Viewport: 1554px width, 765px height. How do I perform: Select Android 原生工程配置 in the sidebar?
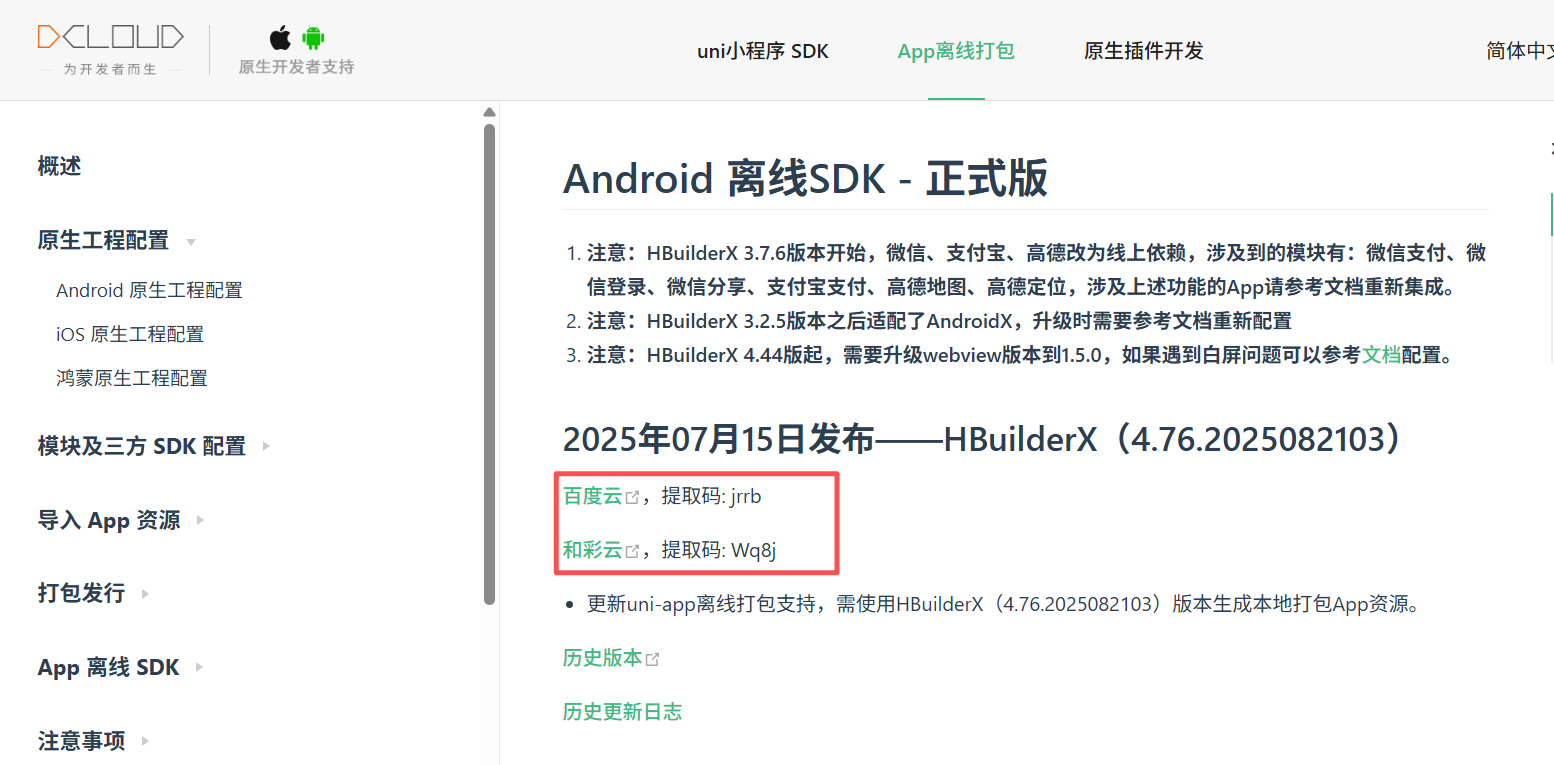(x=148, y=290)
